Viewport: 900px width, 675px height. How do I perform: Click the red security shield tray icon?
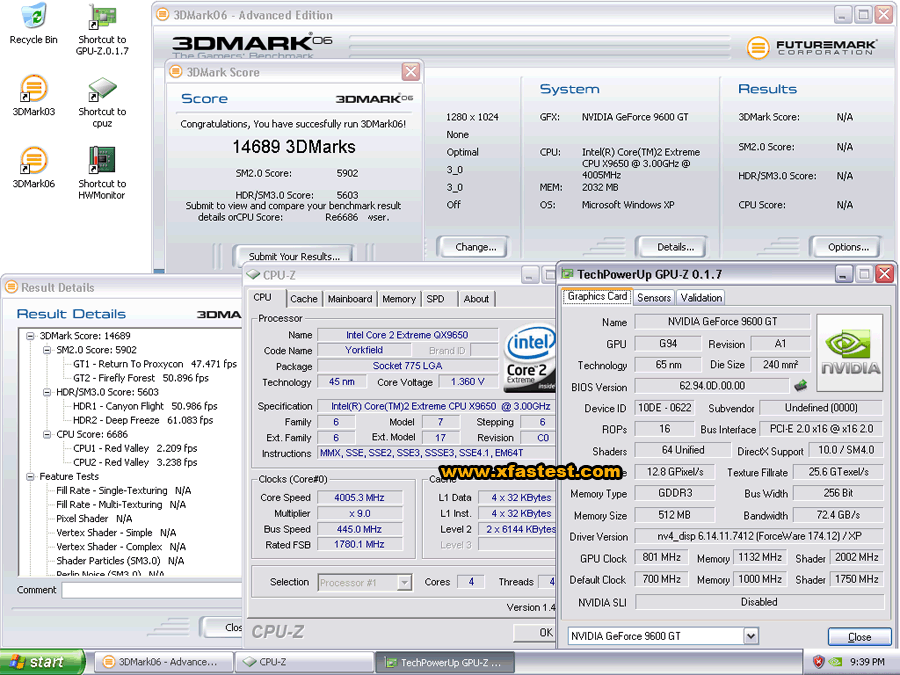(818, 662)
